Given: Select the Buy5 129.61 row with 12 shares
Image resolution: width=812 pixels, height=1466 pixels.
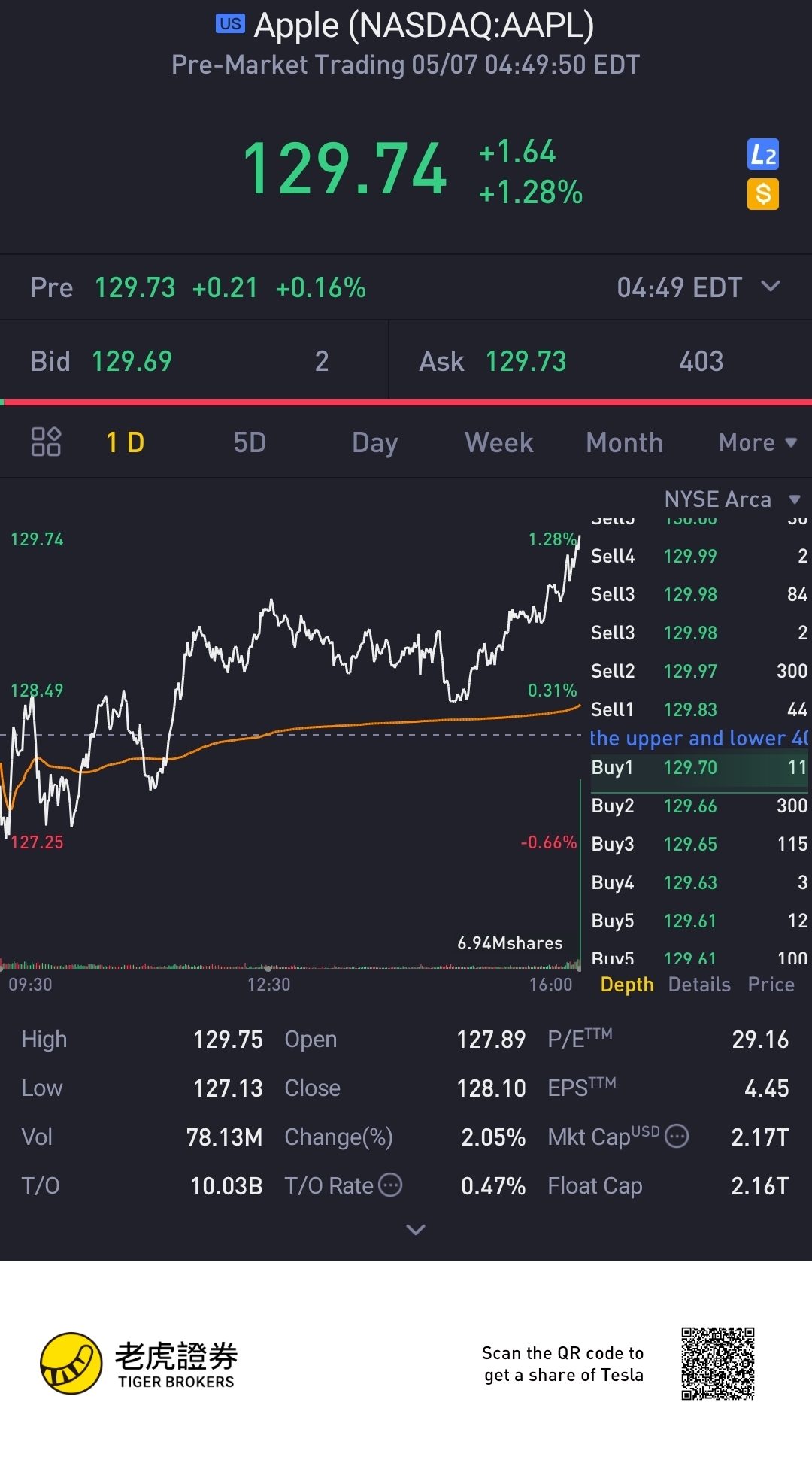Looking at the screenshot, I should pyautogui.click(x=699, y=921).
